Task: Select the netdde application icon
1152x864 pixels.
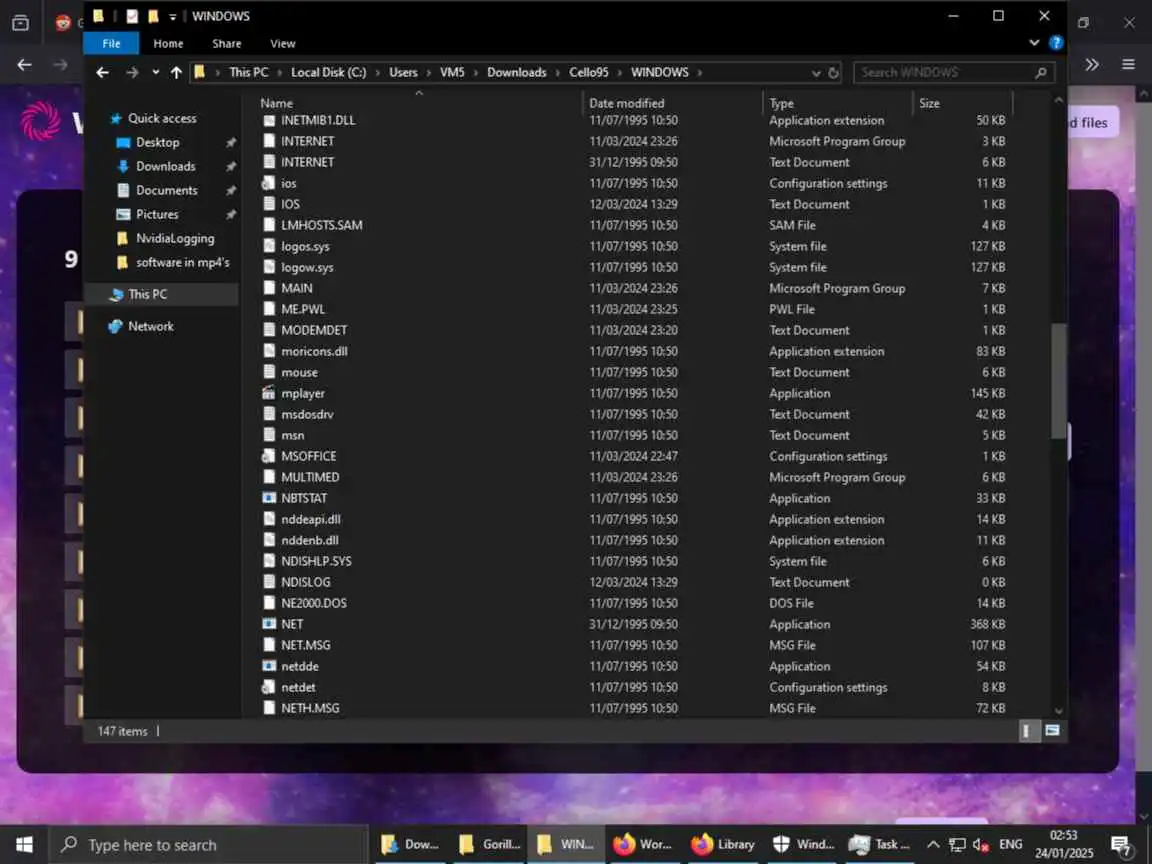Action: [x=269, y=666]
